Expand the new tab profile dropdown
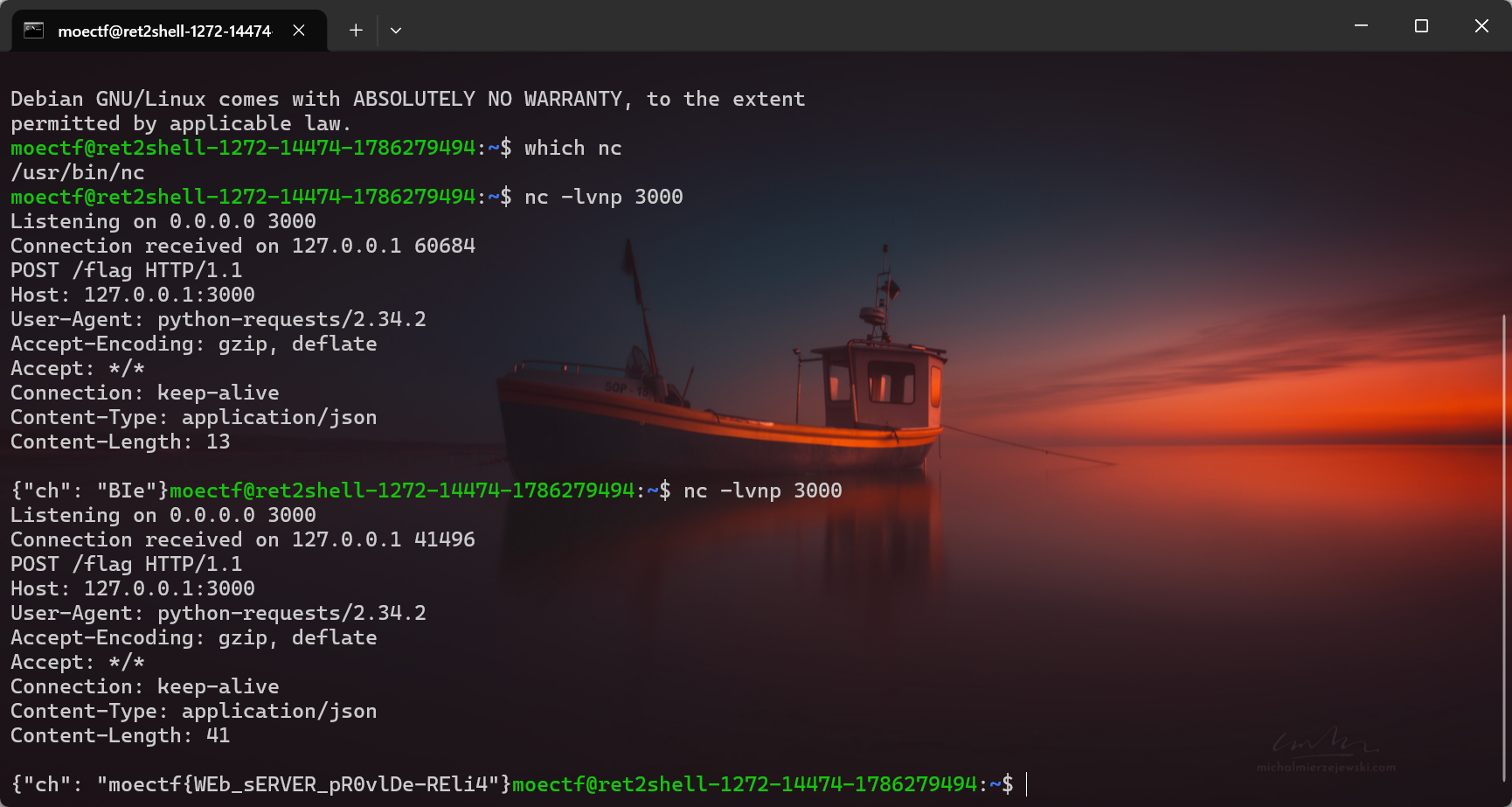 coord(396,31)
